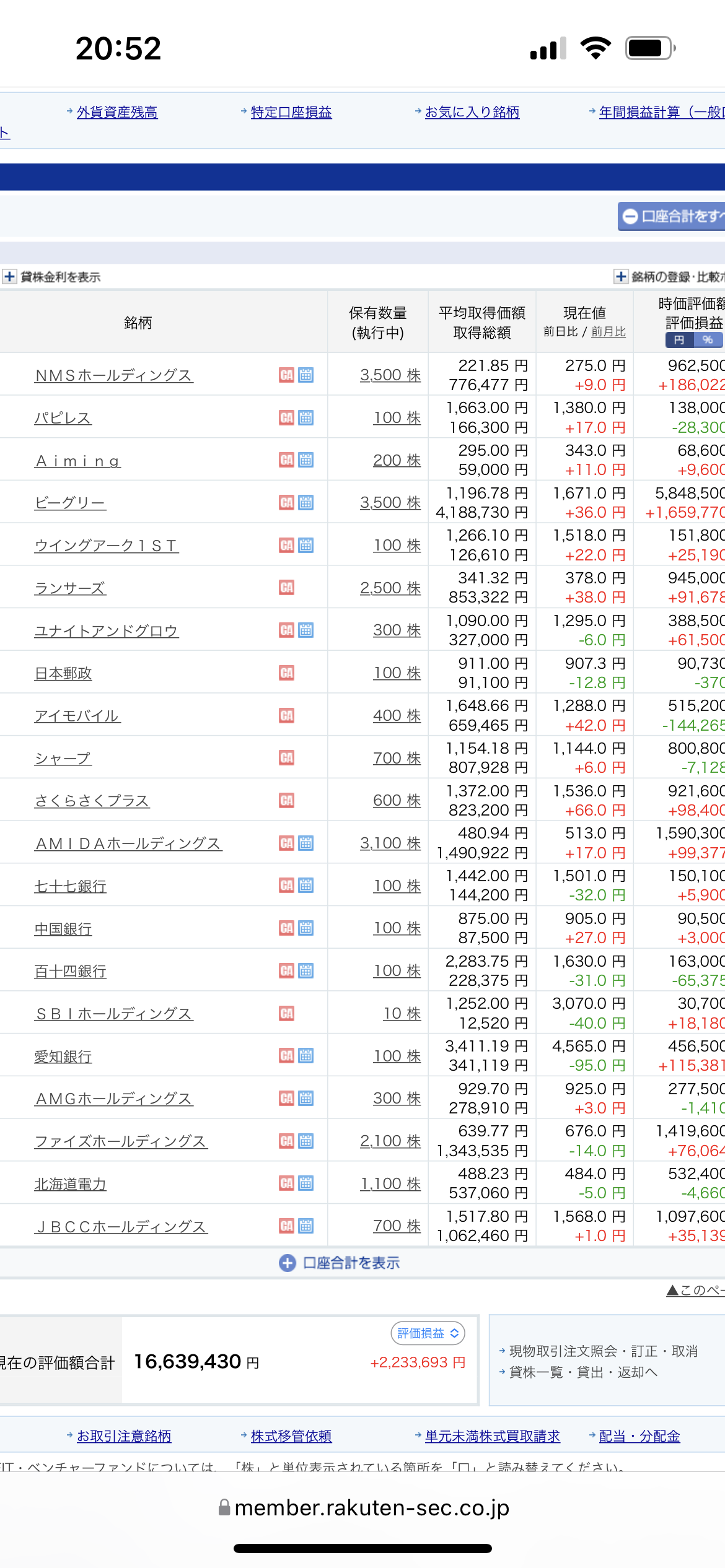Open the calendar icon for 愛知銀行
725x1568 pixels.
(x=305, y=1055)
